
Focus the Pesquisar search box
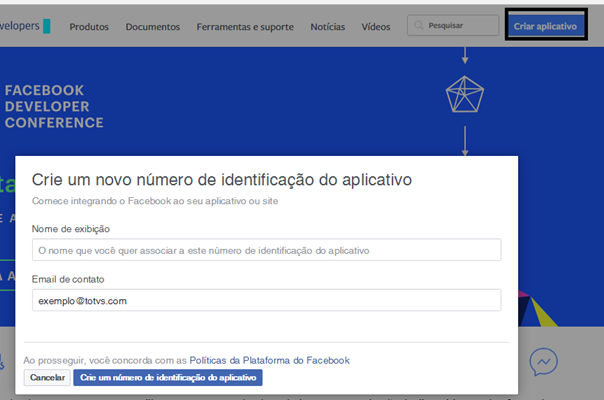point(453,25)
